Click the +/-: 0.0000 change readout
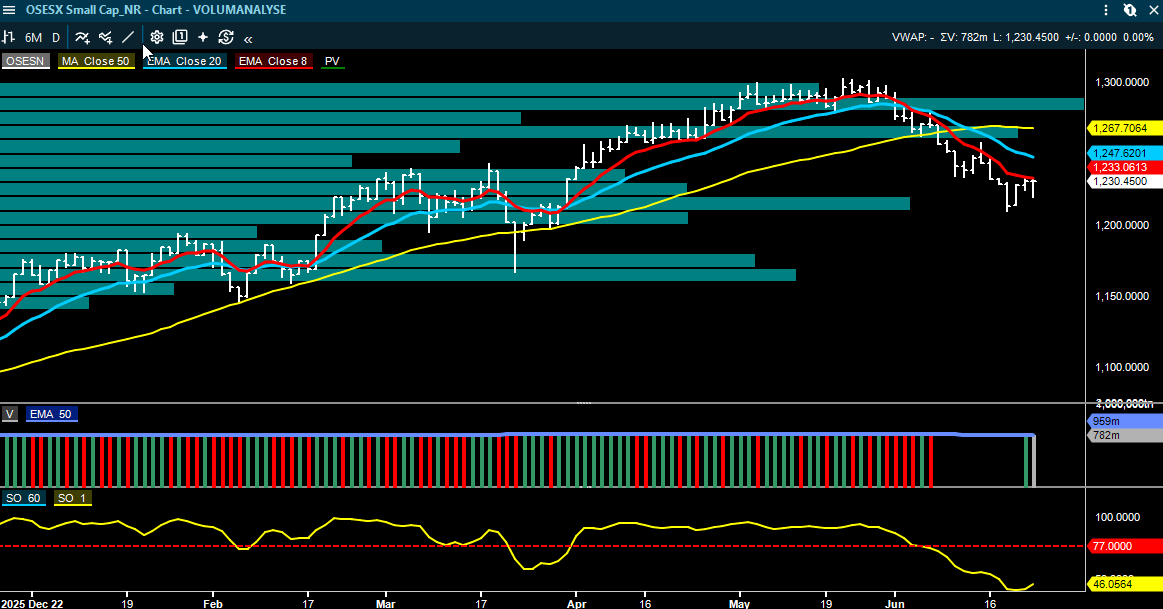The width and height of the screenshot is (1163, 609). click(1090, 37)
